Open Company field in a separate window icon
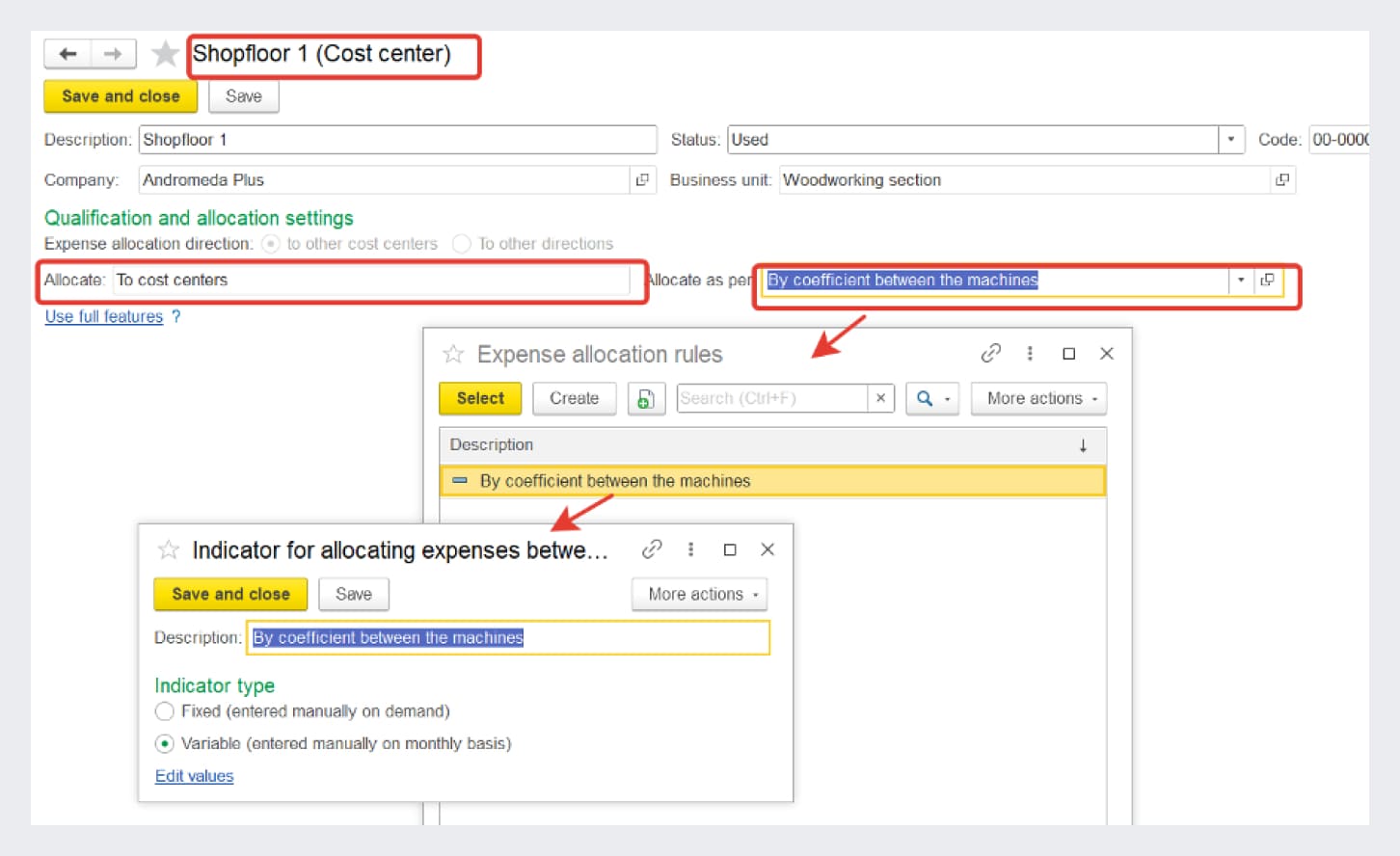This screenshot has width=1400, height=856. click(x=642, y=179)
